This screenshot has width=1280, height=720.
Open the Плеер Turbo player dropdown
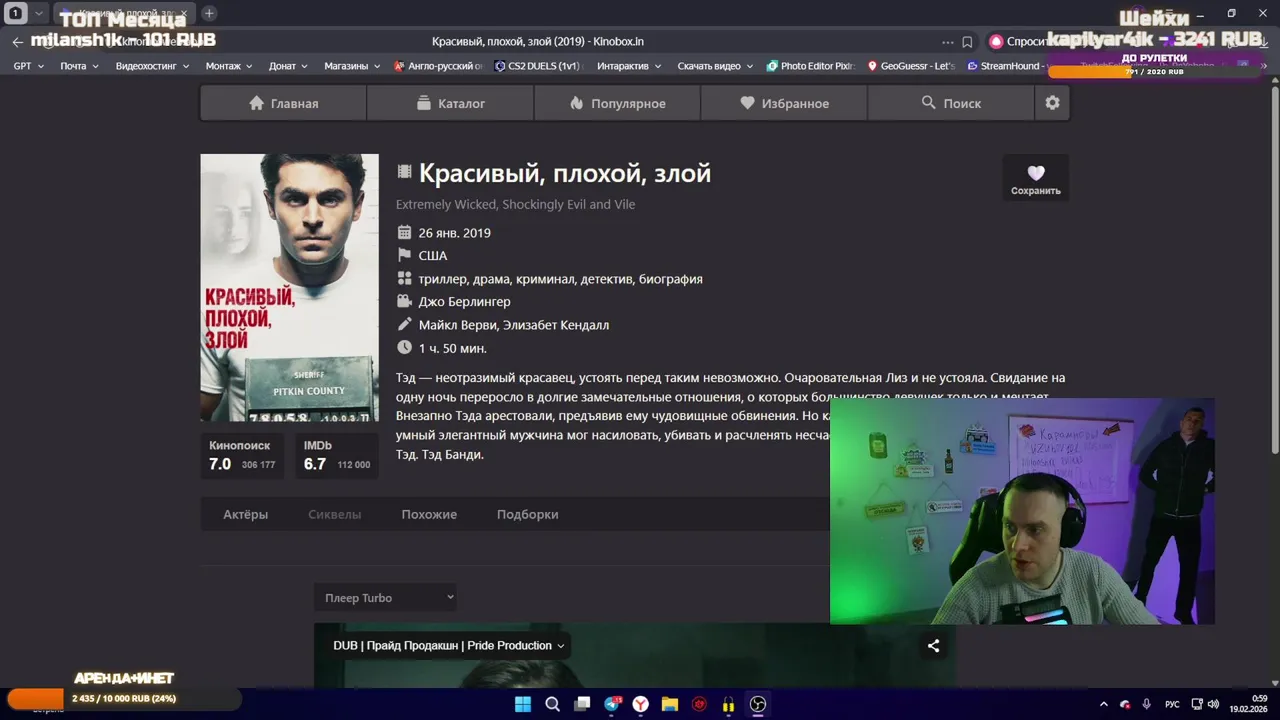pos(386,597)
